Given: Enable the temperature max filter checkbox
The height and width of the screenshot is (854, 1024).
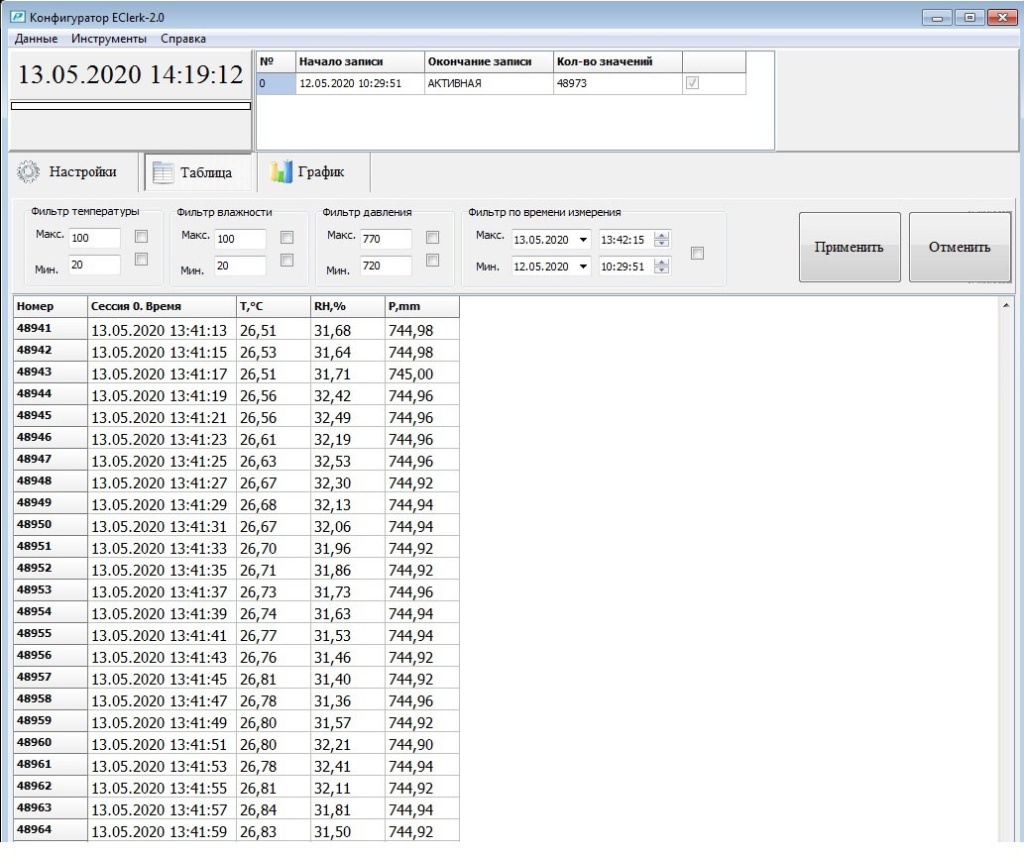Looking at the screenshot, I should tap(141, 237).
